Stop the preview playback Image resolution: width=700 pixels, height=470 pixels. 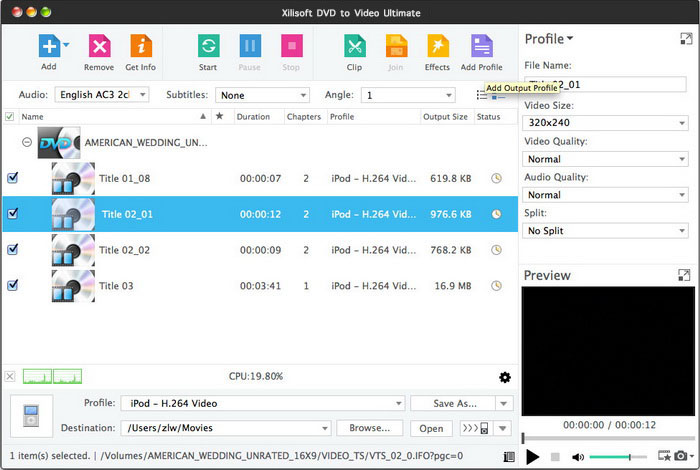[555, 457]
